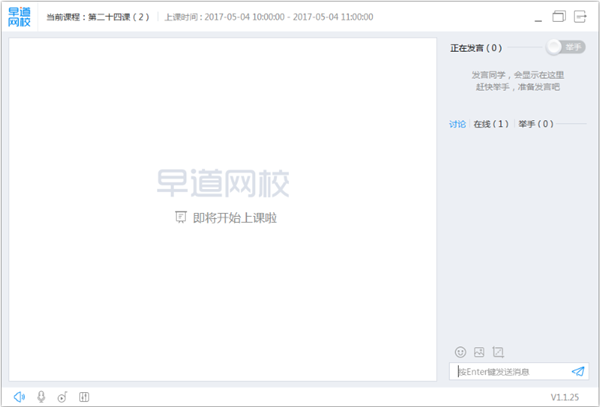Click the screenshot crop icon

(x=498, y=352)
